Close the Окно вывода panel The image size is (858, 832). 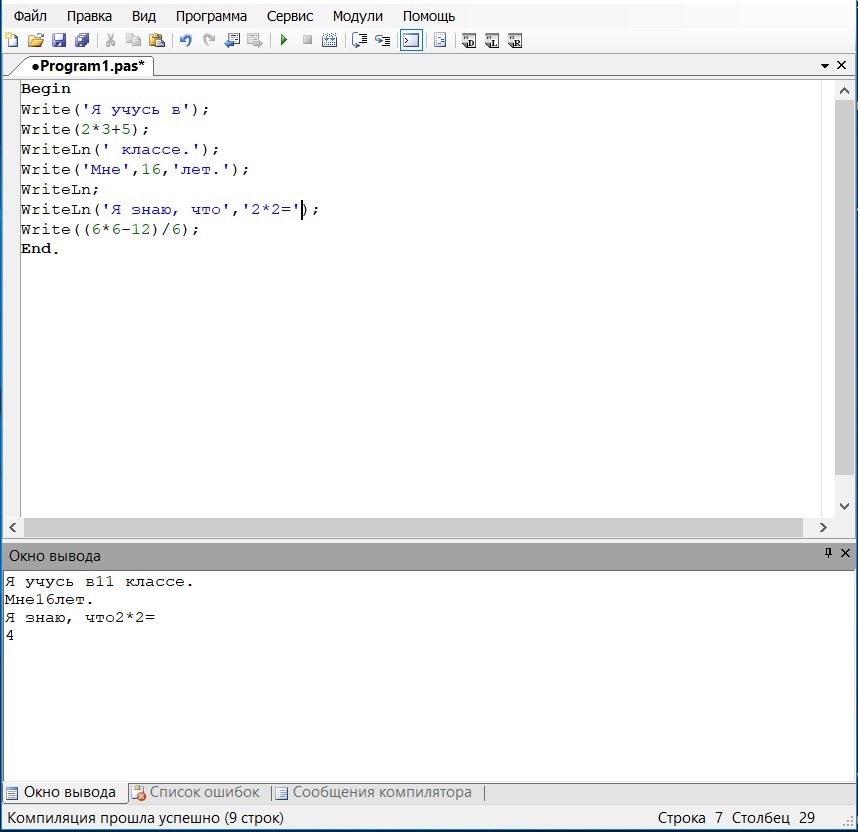point(846,554)
